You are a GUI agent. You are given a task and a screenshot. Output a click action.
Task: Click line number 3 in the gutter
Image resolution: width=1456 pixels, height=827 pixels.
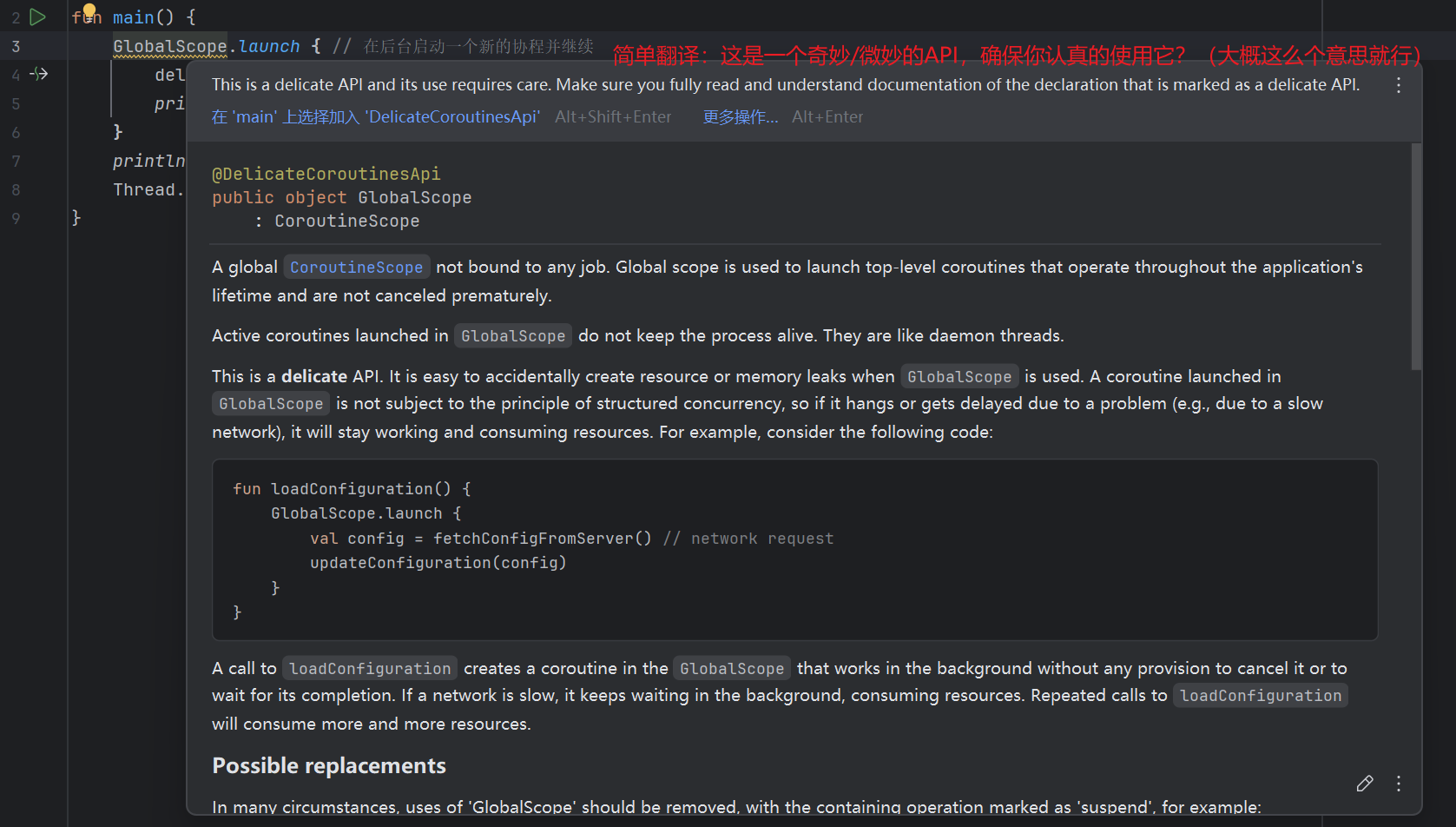16,46
